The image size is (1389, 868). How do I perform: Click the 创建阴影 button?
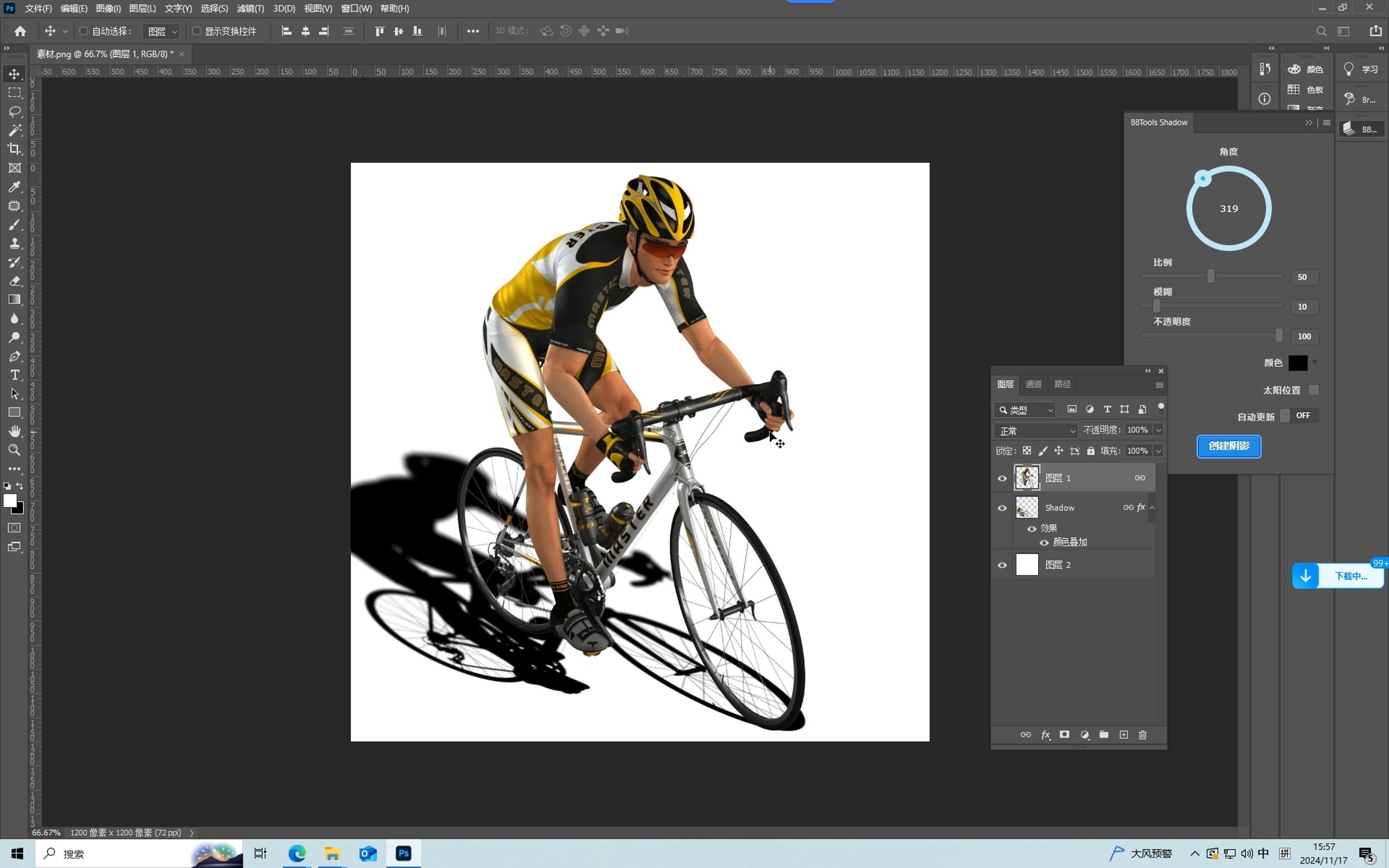point(1229,447)
